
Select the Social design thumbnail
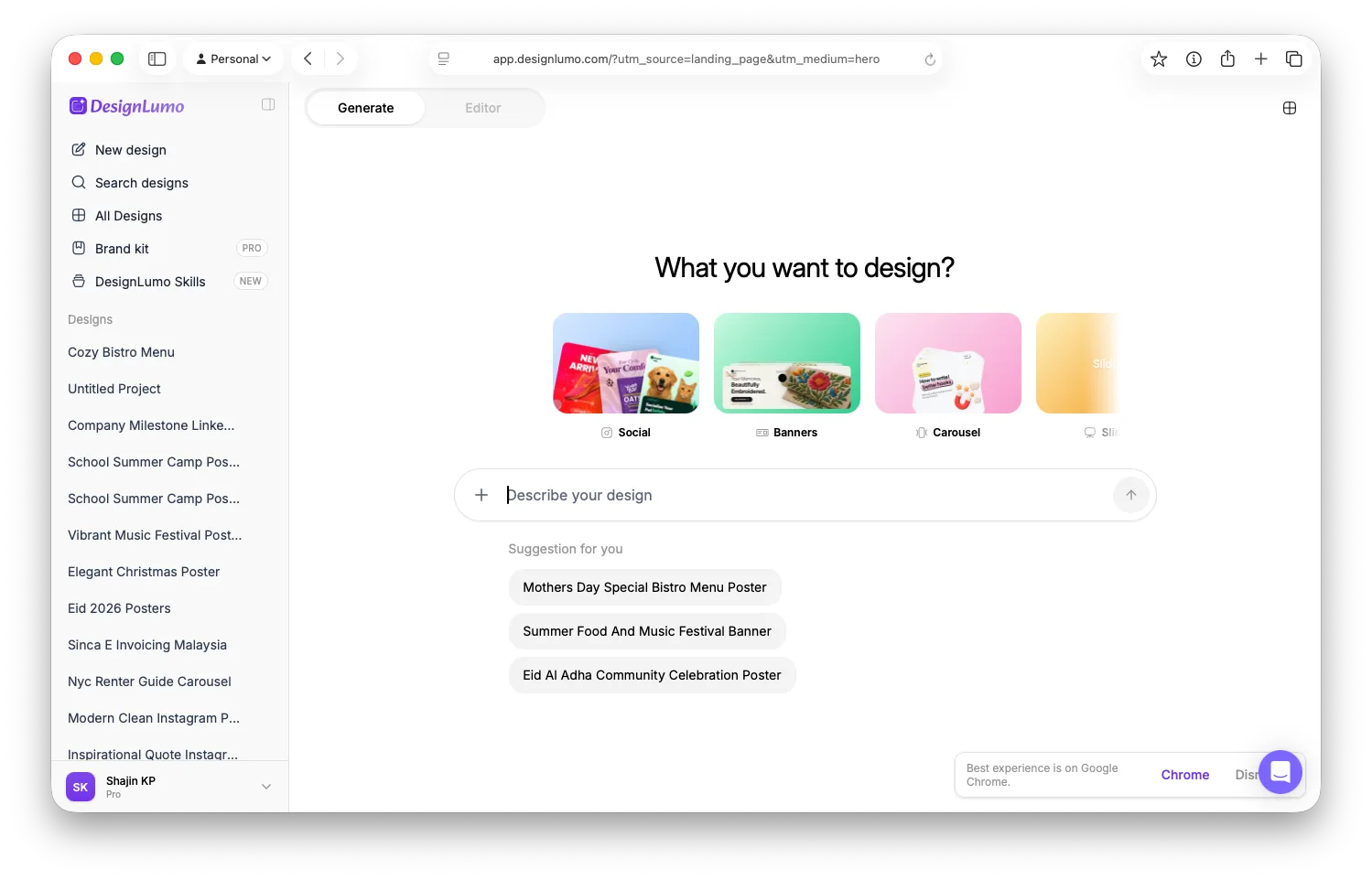coord(626,363)
